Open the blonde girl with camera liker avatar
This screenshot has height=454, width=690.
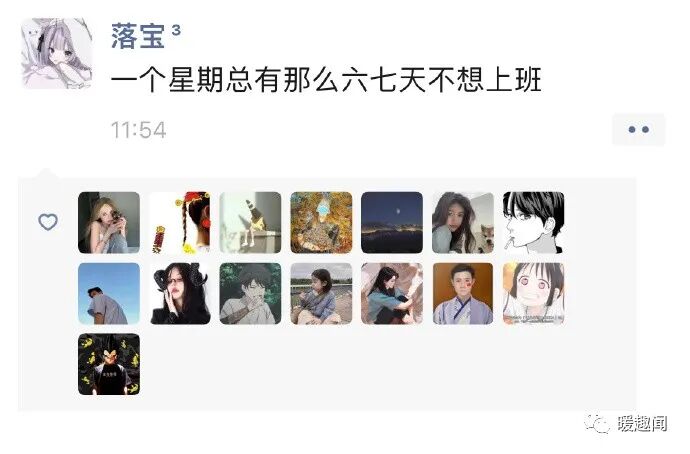point(109,223)
